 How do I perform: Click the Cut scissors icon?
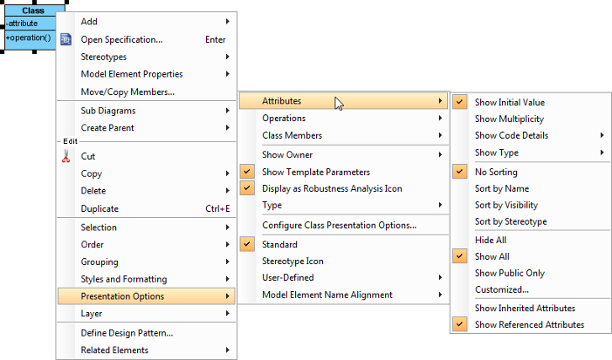click(66, 156)
